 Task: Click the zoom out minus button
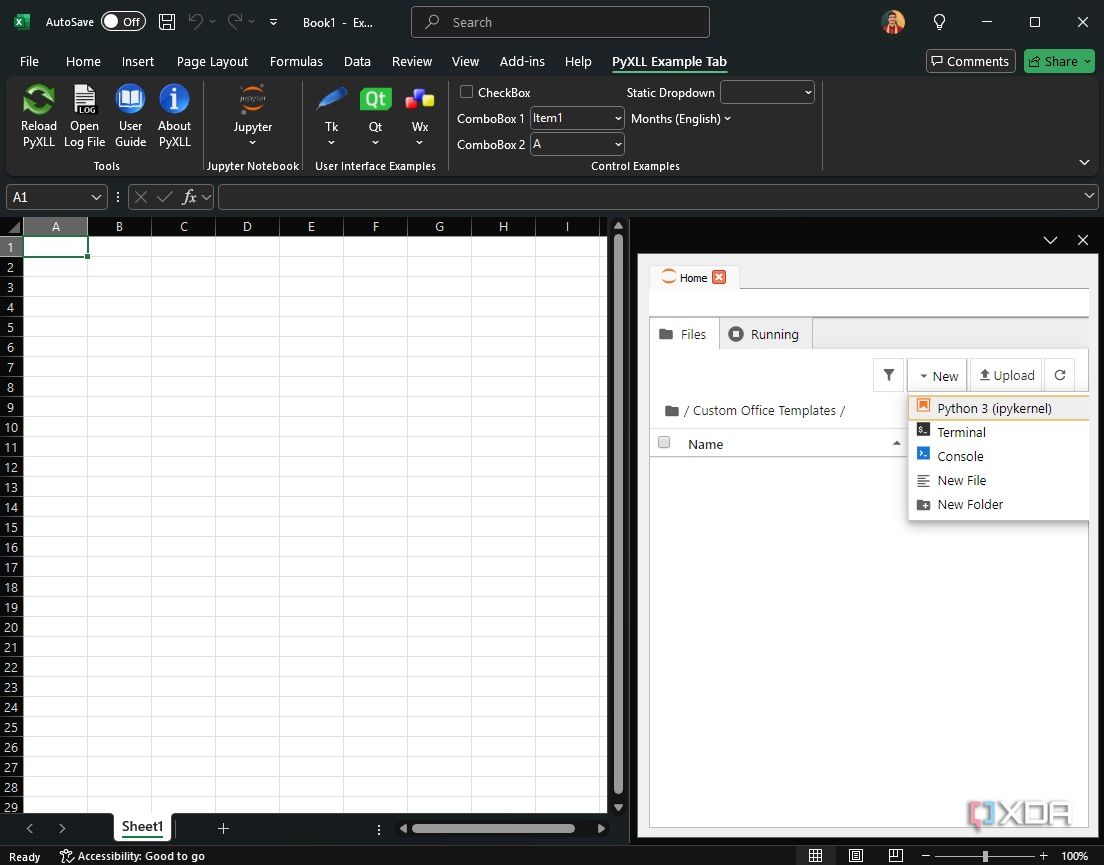pos(926,856)
